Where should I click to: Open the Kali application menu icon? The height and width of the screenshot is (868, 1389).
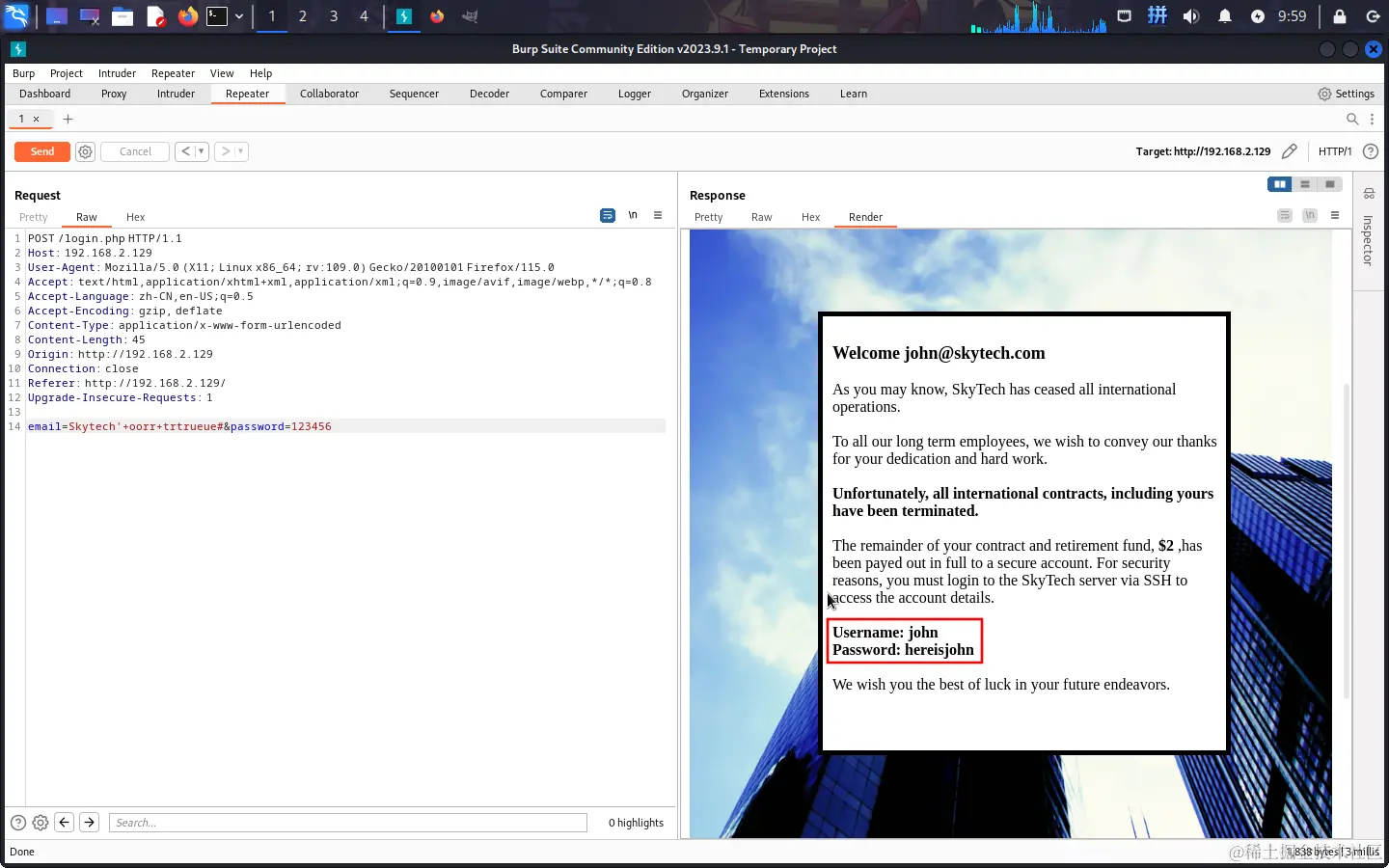[x=16, y=16]
